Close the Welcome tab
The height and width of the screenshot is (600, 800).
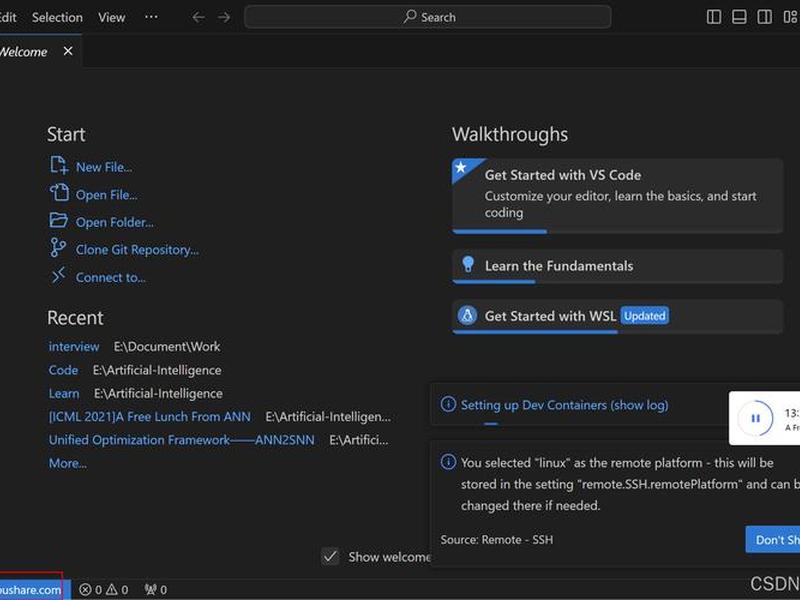(68, 51)
